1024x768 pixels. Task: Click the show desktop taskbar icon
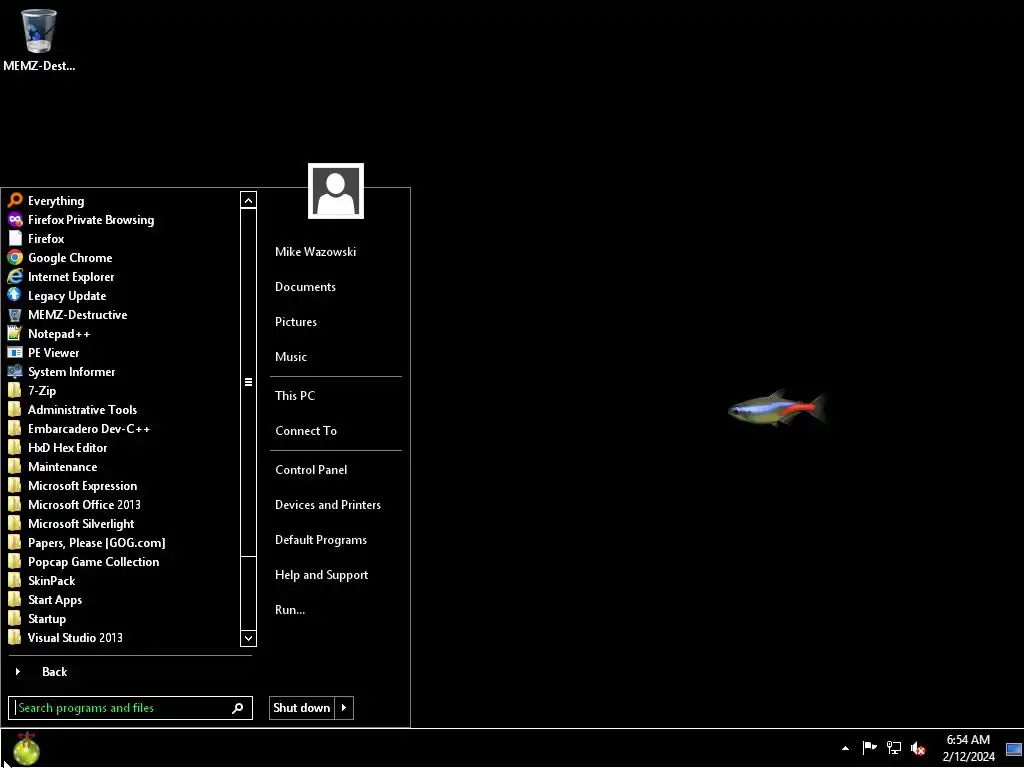tap(1014, 749)
